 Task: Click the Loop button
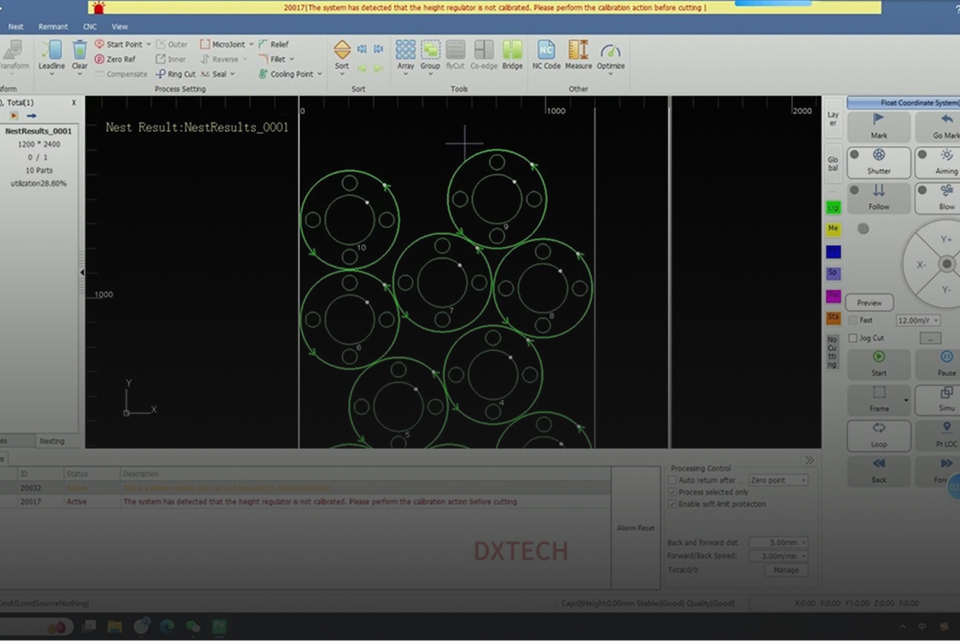tap(879, 435)
